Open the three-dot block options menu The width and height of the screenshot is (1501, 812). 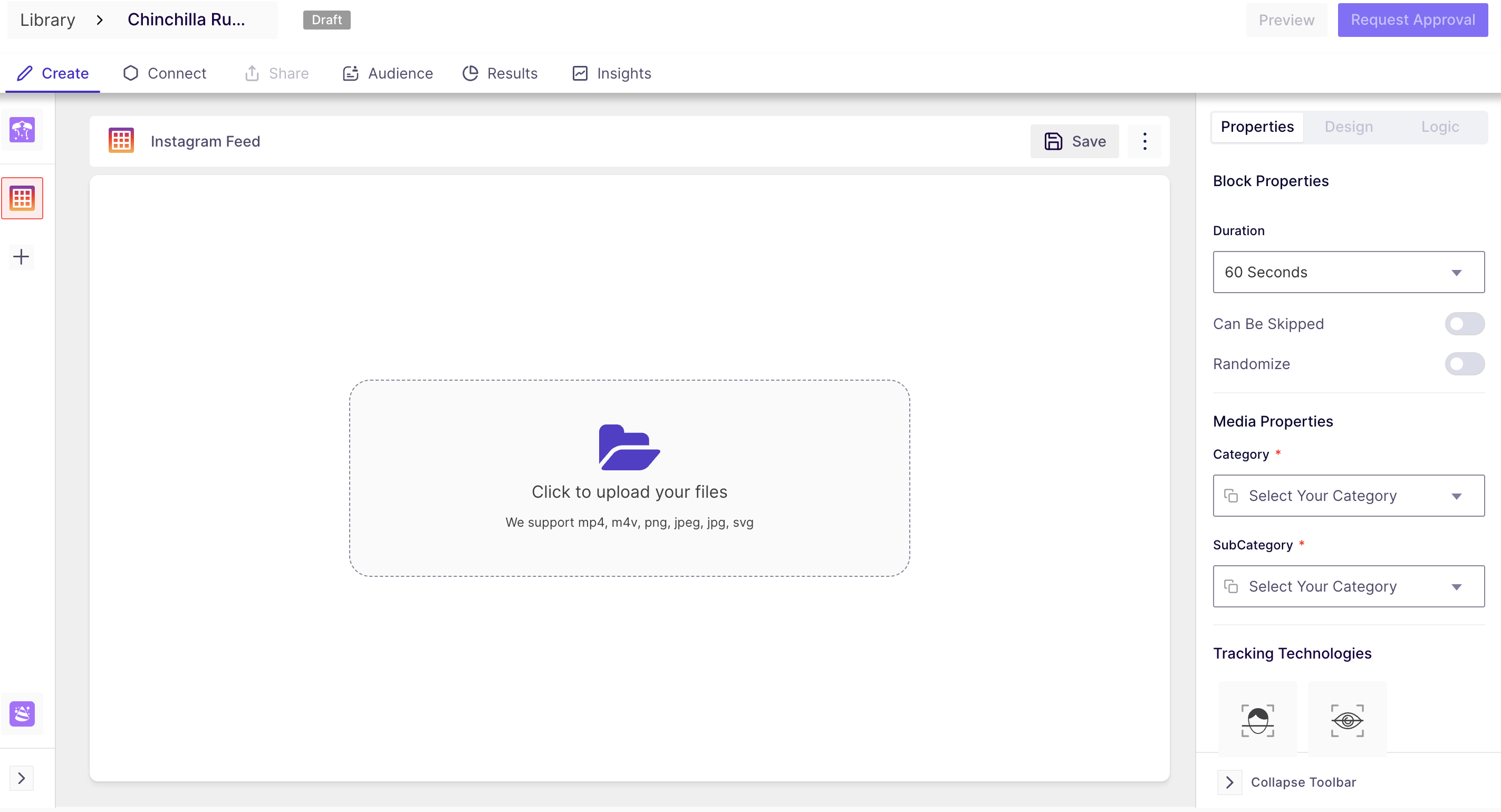tap(1144, 141)
